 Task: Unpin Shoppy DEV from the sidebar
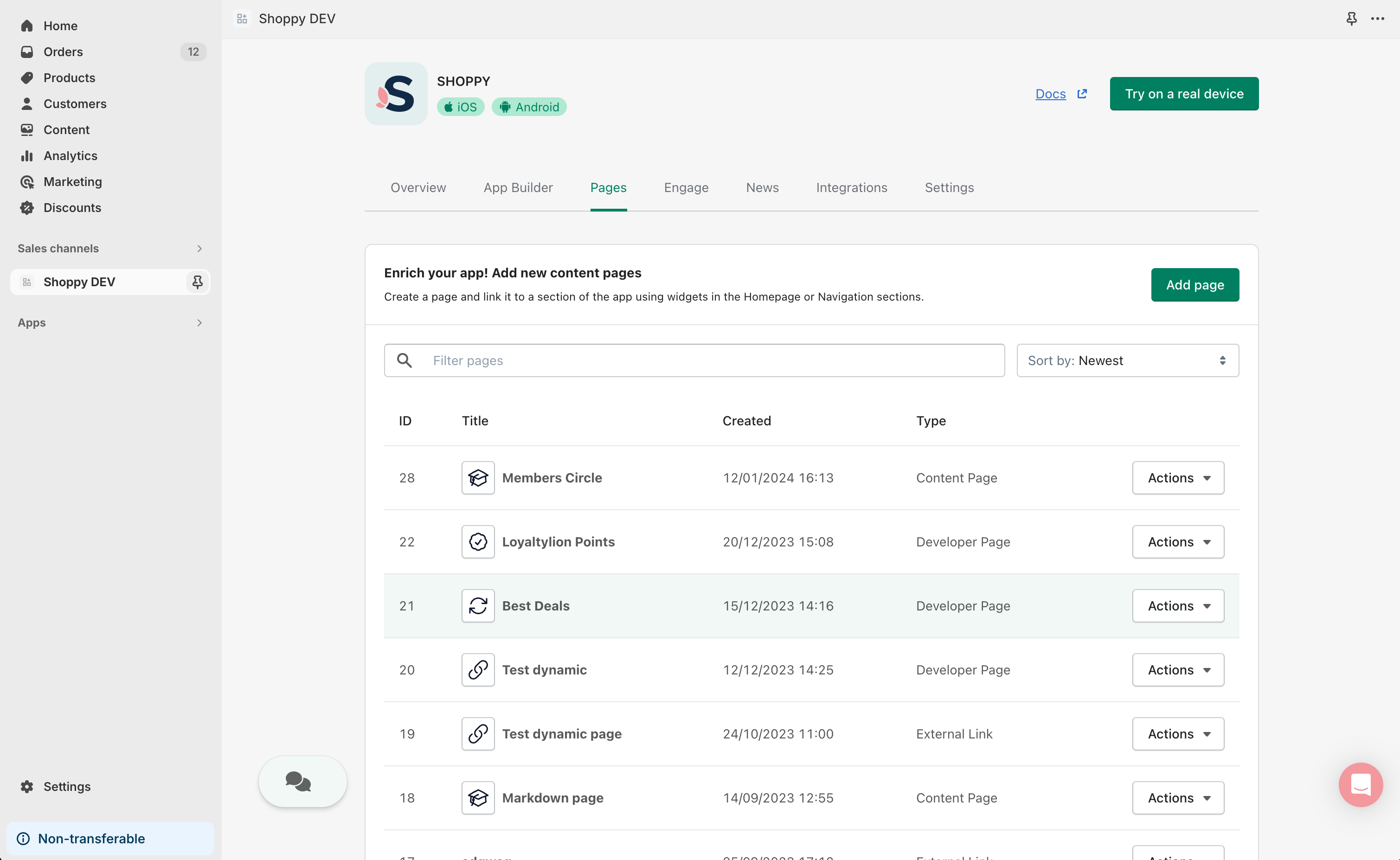(197, 282)
